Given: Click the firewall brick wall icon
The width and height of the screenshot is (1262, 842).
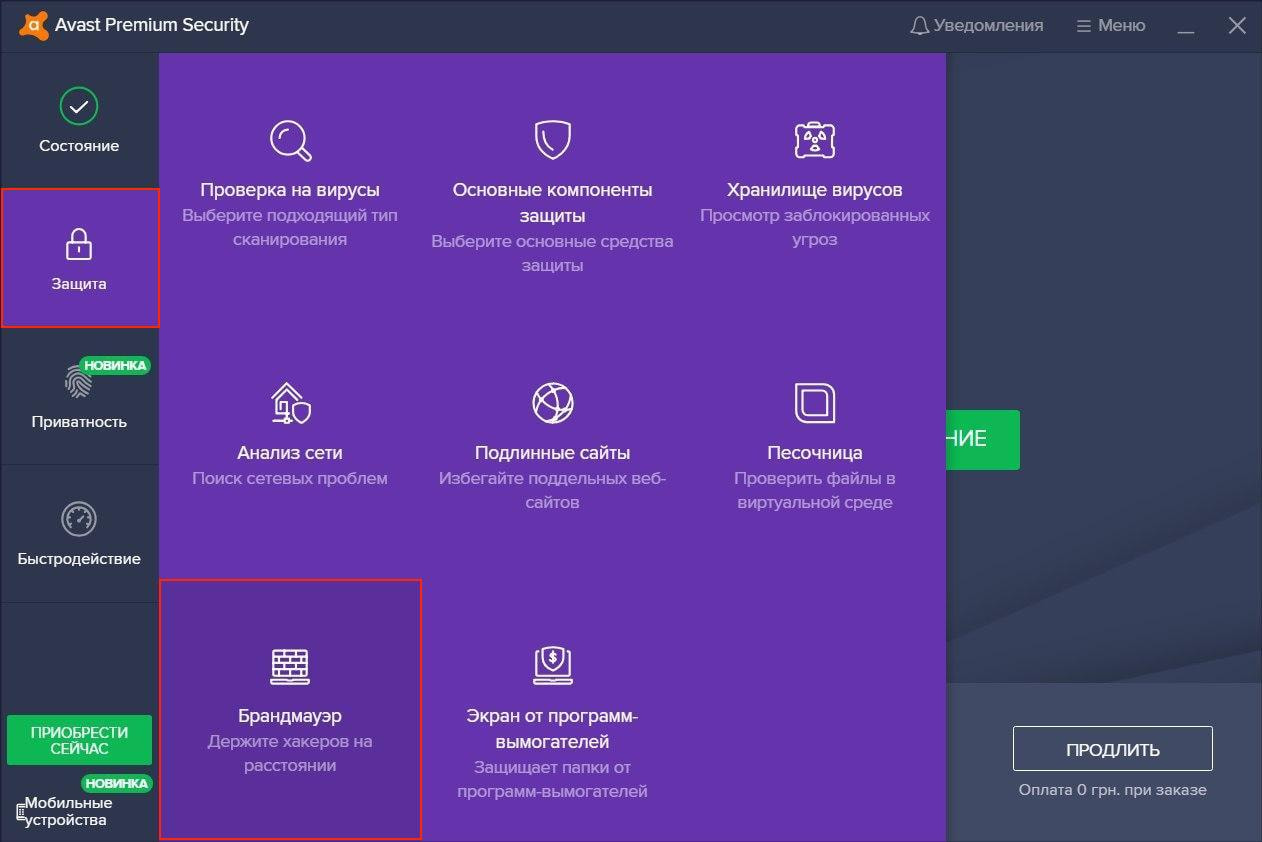Looking at the screenshot, I should tap(290, 666).
